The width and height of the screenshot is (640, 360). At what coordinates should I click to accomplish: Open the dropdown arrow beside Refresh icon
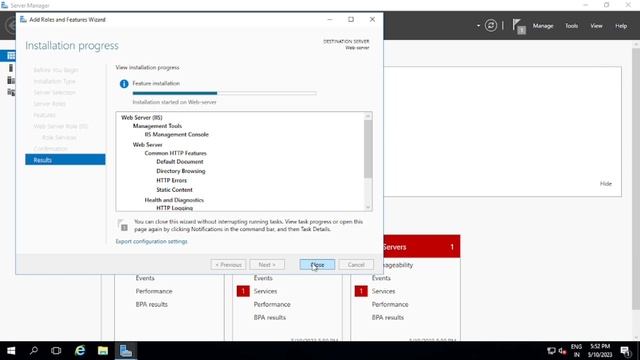478,26
